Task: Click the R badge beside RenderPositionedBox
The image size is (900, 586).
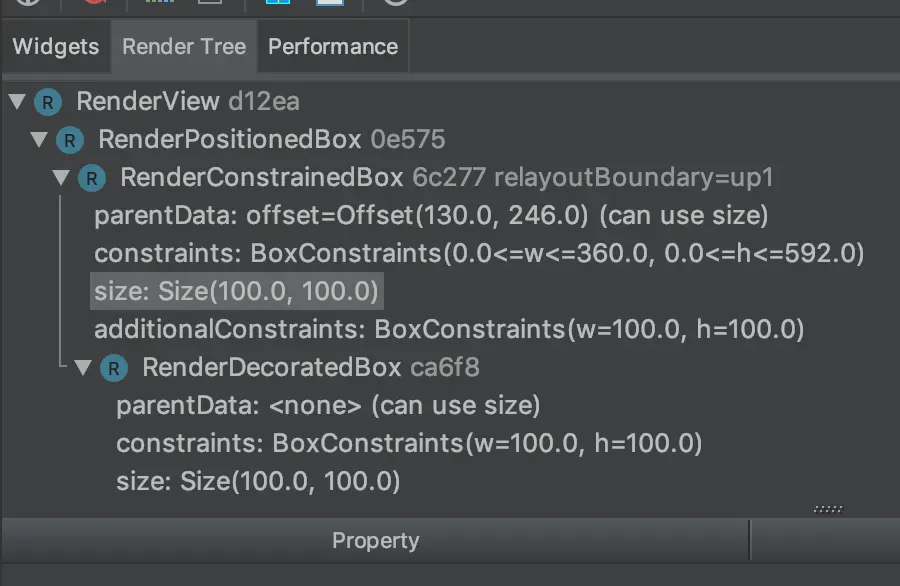Action: click(68, 140)
